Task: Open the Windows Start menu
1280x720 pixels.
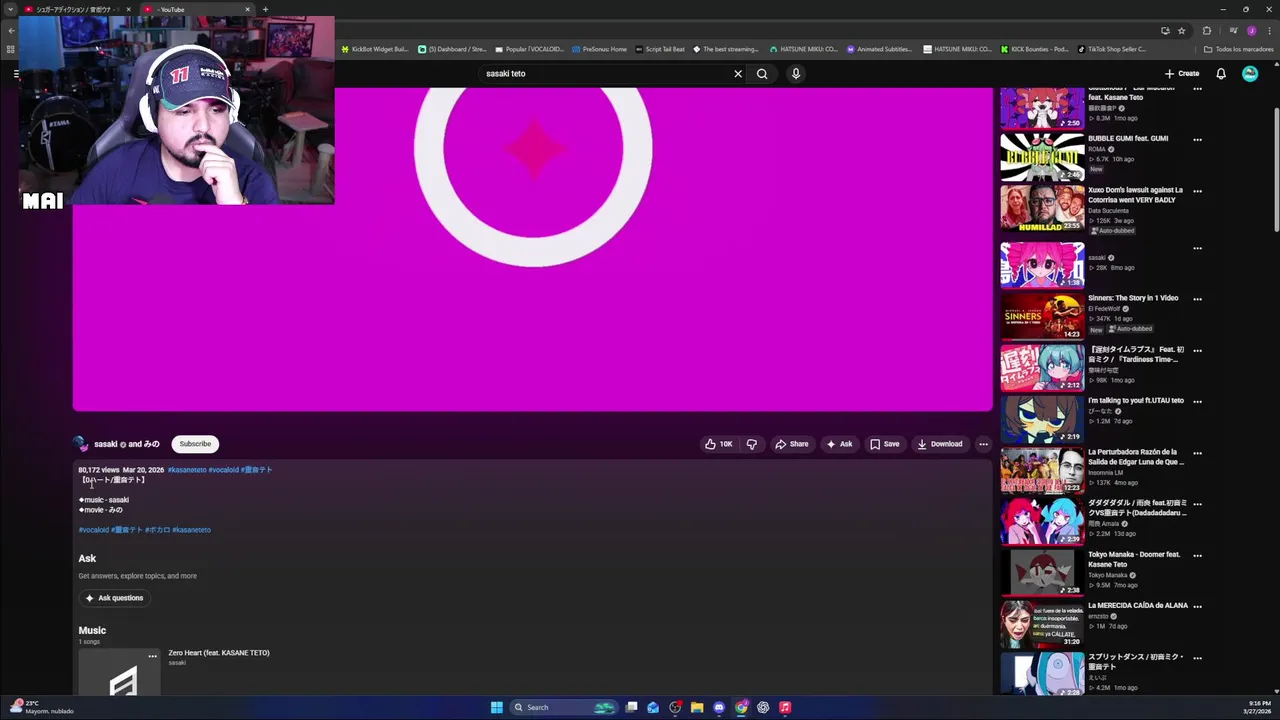Action: (496, 707)
